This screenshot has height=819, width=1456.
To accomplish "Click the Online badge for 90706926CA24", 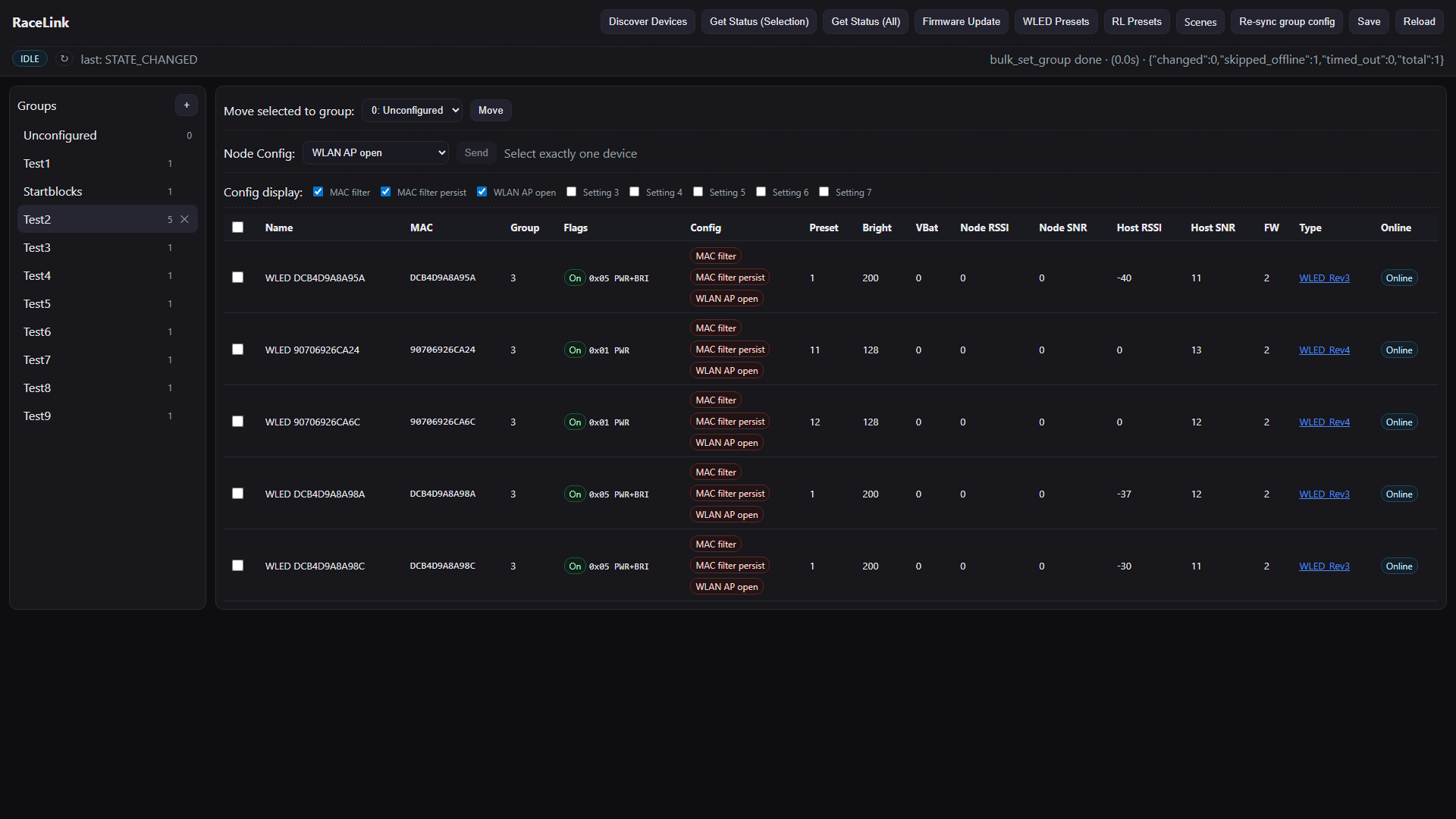I will tap(1399, 350).
